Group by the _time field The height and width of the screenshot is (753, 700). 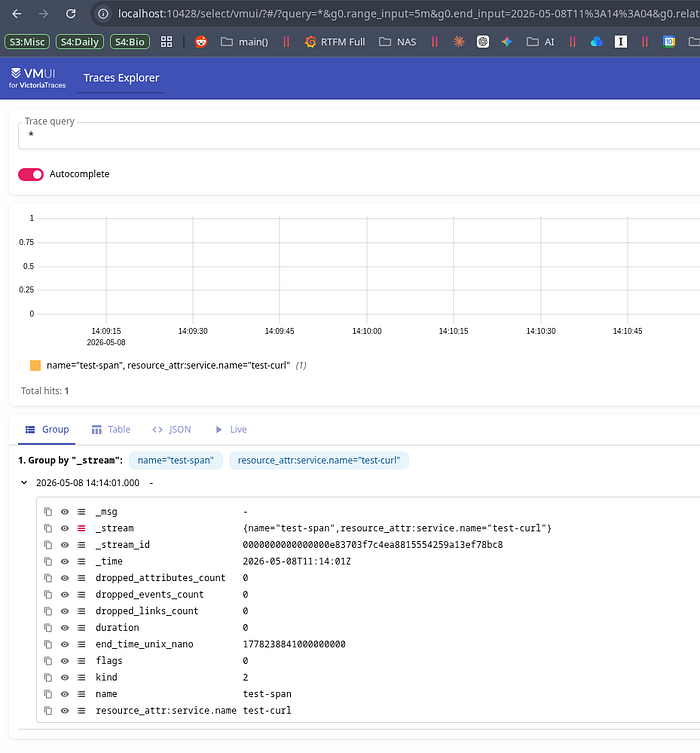(x=82, y=561)
